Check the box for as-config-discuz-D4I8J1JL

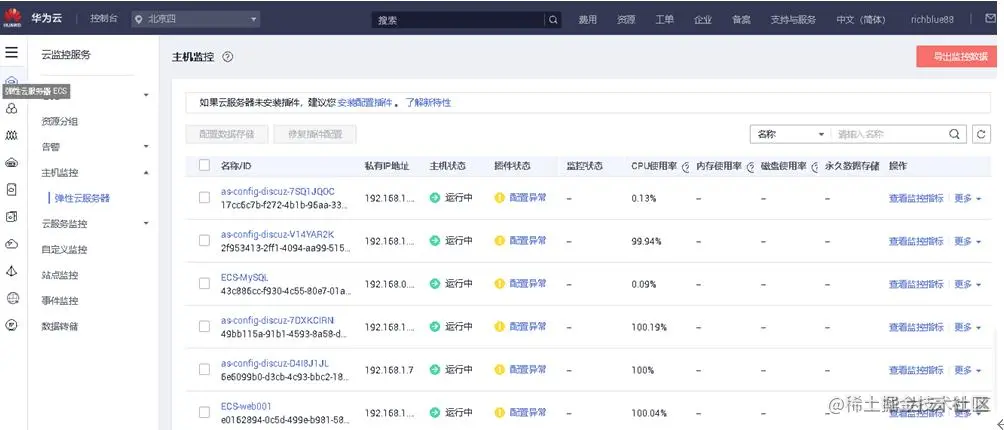click(x=204, y=369)
